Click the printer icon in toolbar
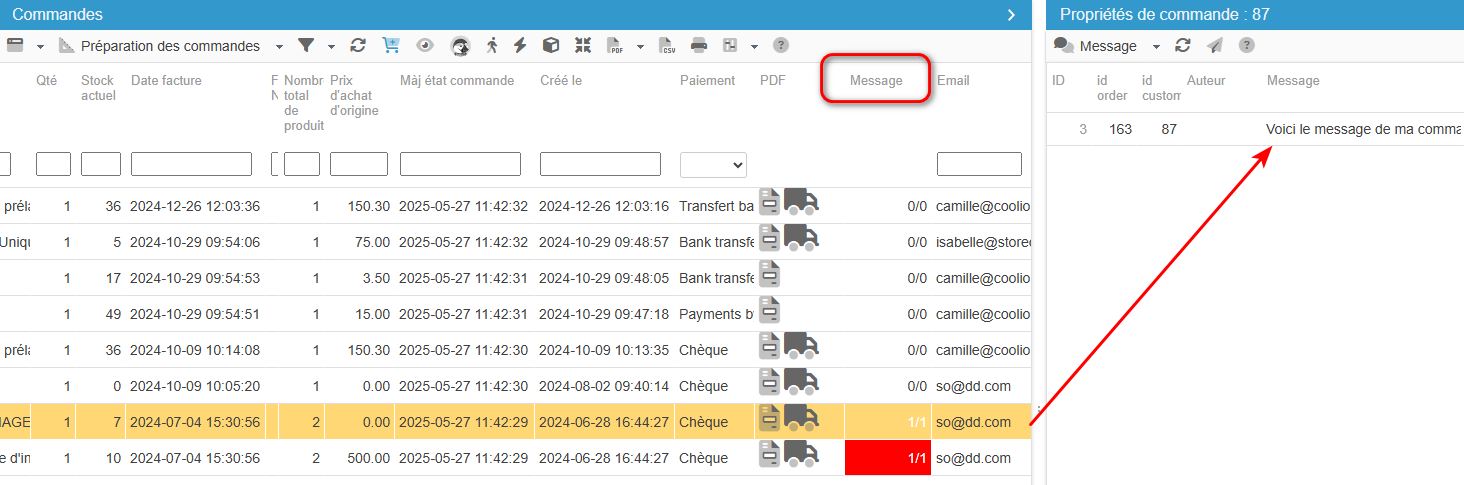Viewport: 1464px width, 485px height. [699, 45]
